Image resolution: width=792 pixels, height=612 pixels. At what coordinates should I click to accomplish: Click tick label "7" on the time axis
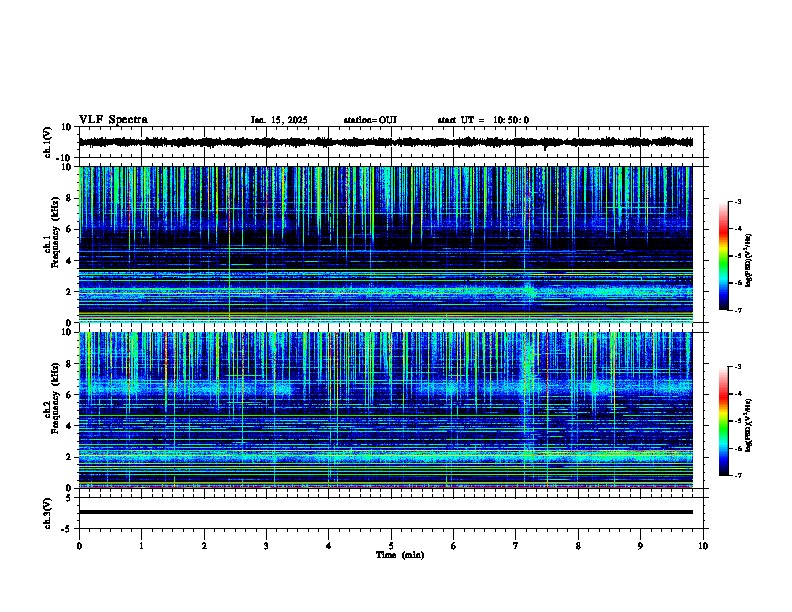click(516, 546)
